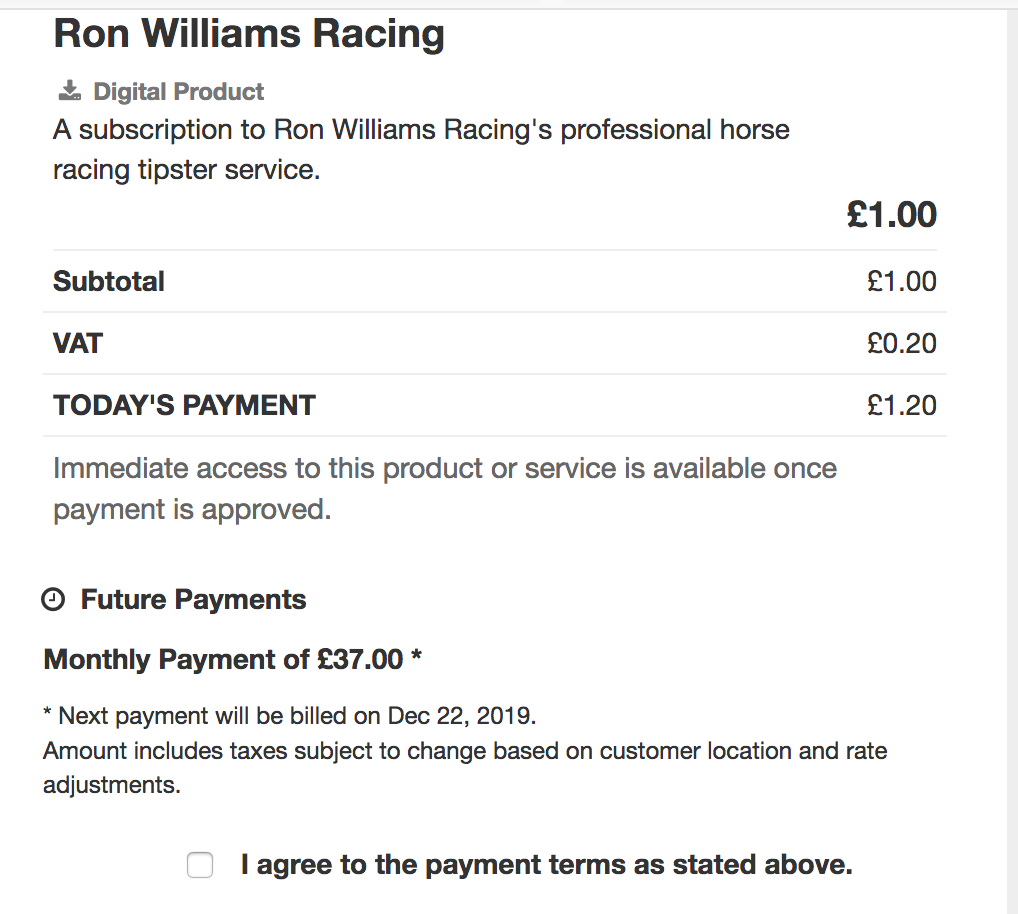1018x914 pixels.
Task: Click the Monthly Payment of £37.00 text
Action: tap(223, 660)
